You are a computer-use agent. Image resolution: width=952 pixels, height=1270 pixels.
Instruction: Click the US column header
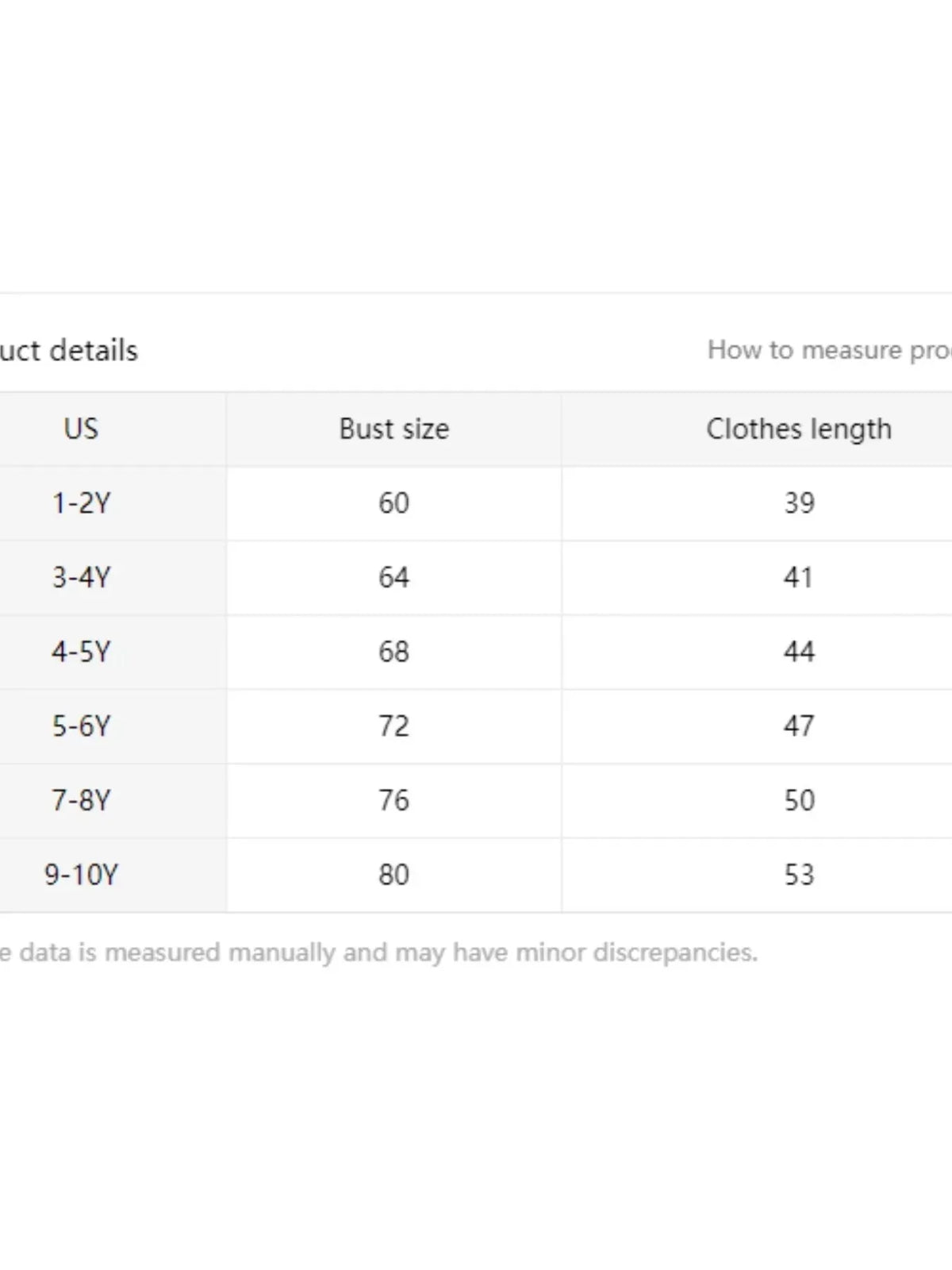(x=81, y=429)
